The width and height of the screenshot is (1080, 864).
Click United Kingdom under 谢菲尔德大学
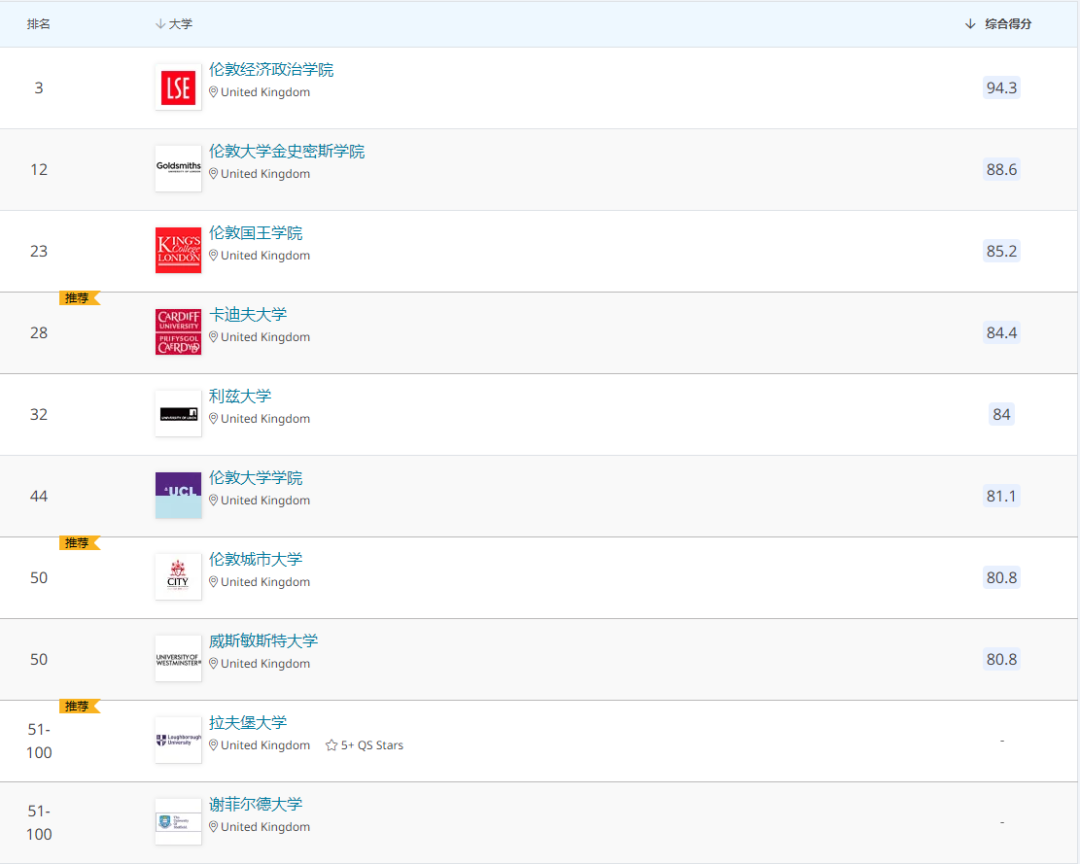coord(265,827)
